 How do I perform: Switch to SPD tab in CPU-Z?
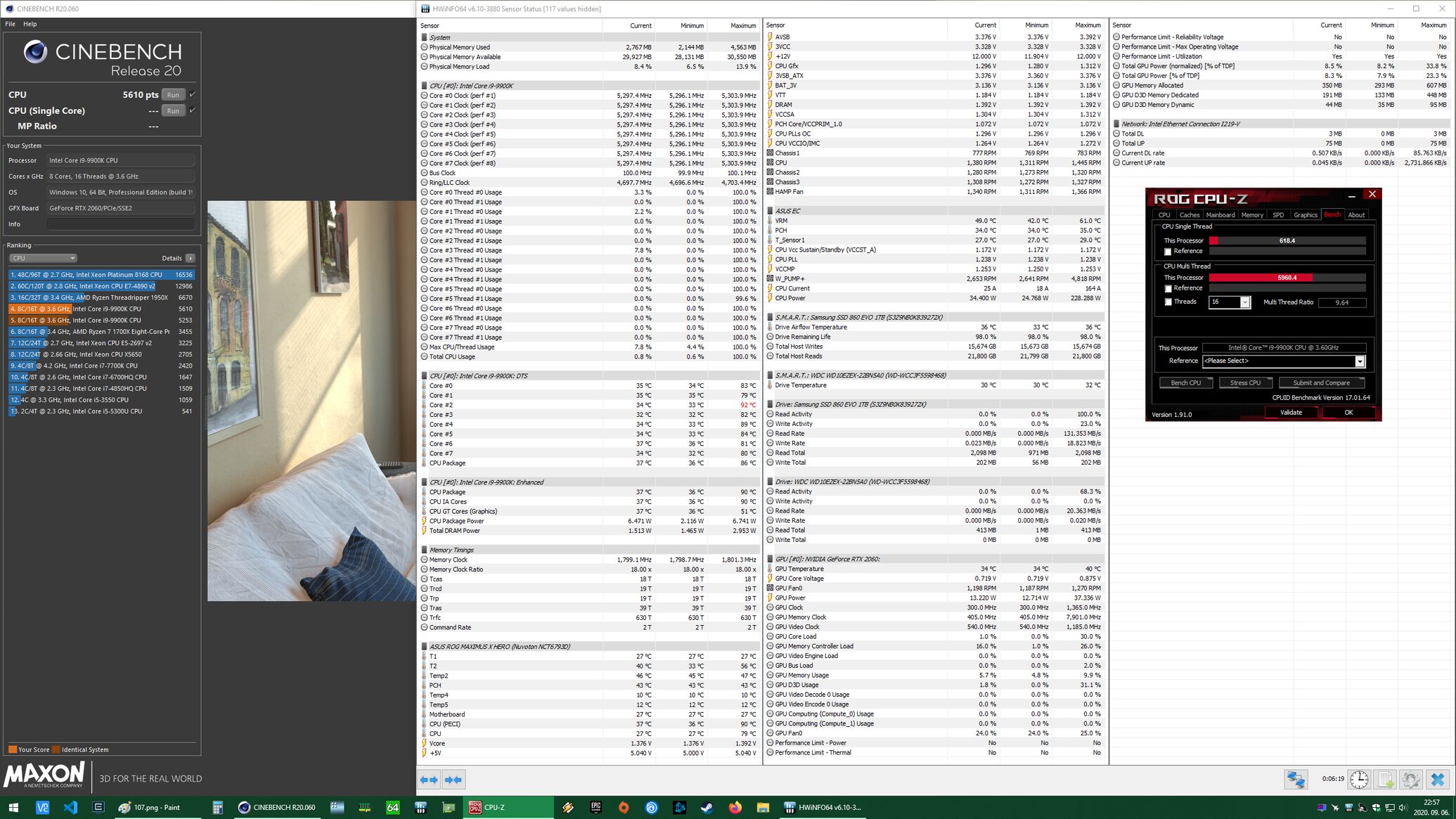1278,215
